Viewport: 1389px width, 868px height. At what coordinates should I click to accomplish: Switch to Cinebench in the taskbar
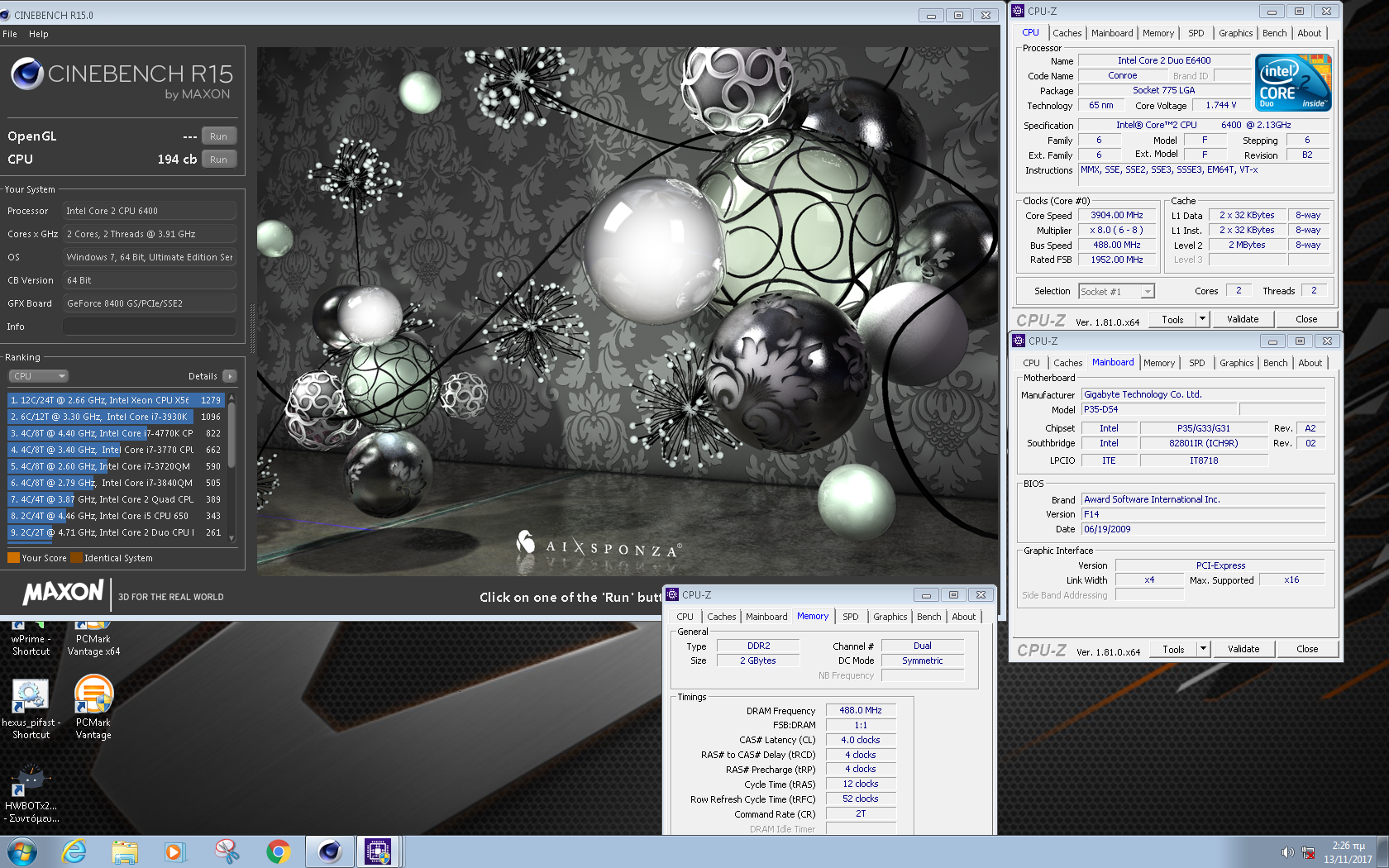click(x=329, y=851)
